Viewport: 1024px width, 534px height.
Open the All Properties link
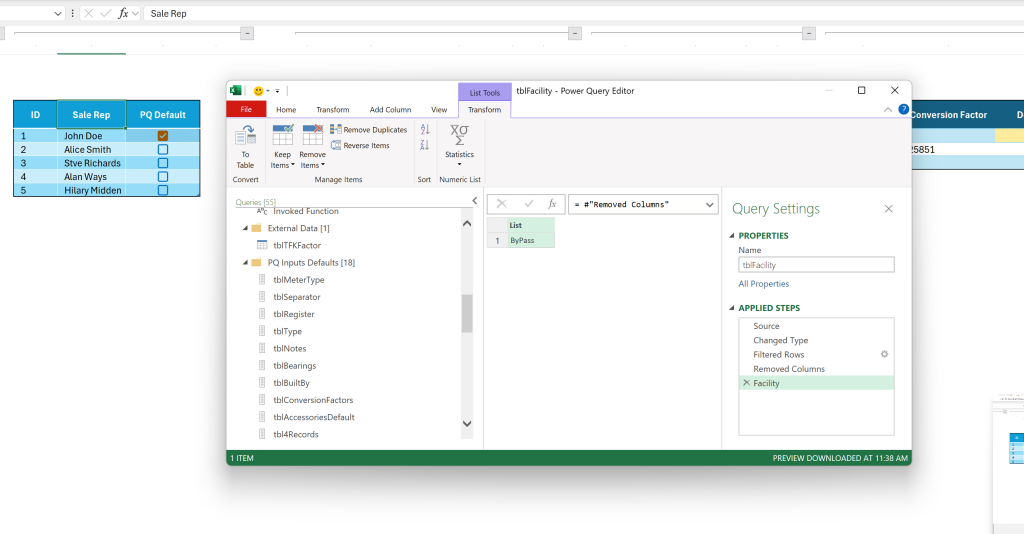(x=763, y=284)
